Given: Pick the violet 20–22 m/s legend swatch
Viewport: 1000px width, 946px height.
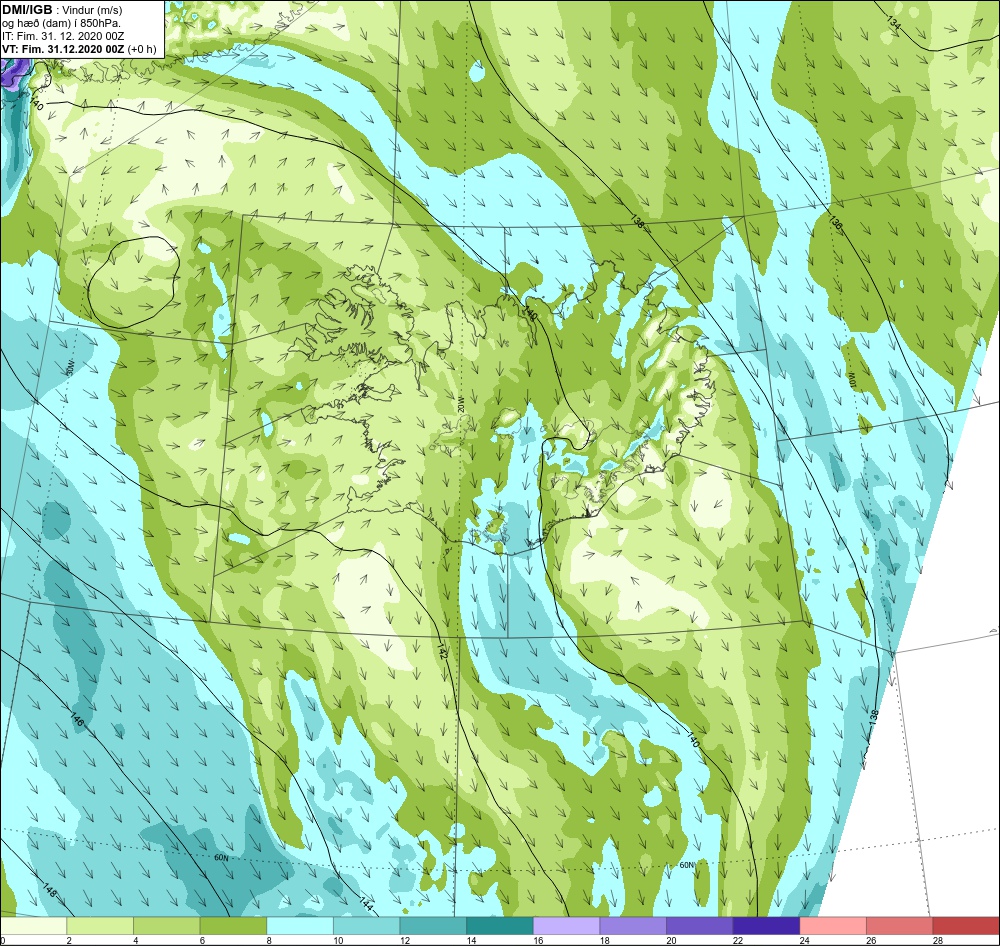Looking at the screenshot, I should pos(700,925).
